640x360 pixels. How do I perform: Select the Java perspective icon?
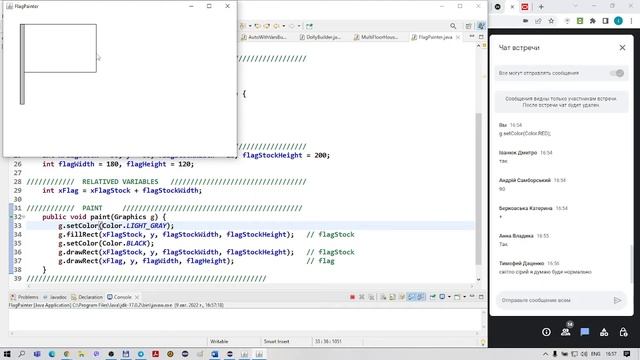(x=481, y=26)
